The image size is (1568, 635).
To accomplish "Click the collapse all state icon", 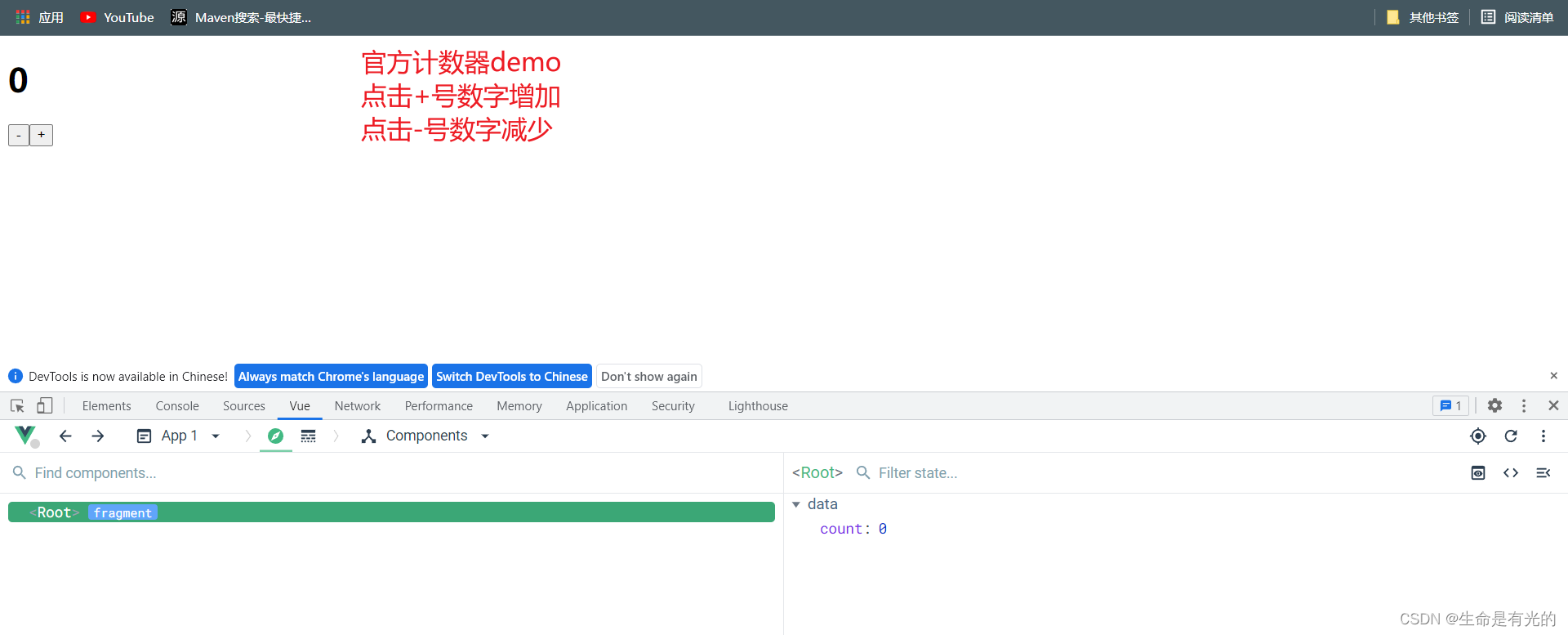I will 1543,473.
